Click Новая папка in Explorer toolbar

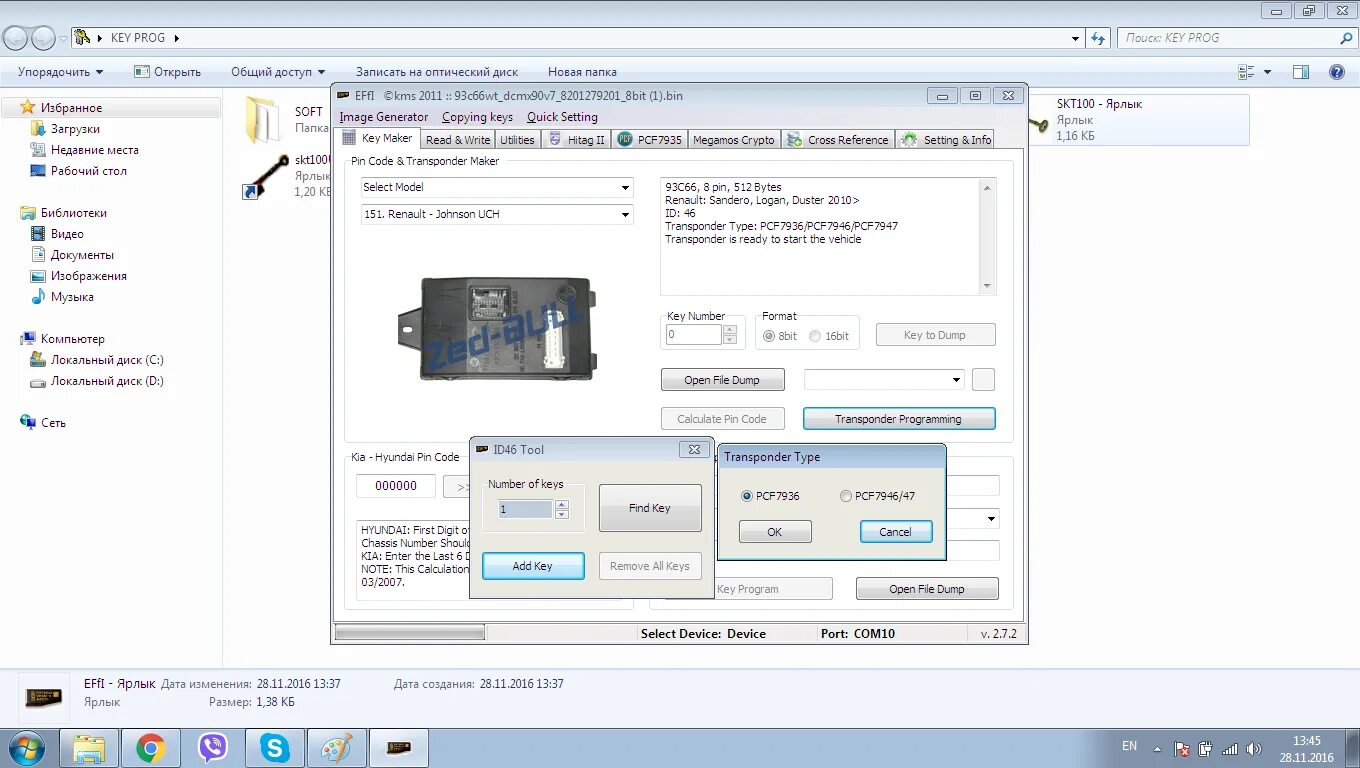click(x=582, y=72)
